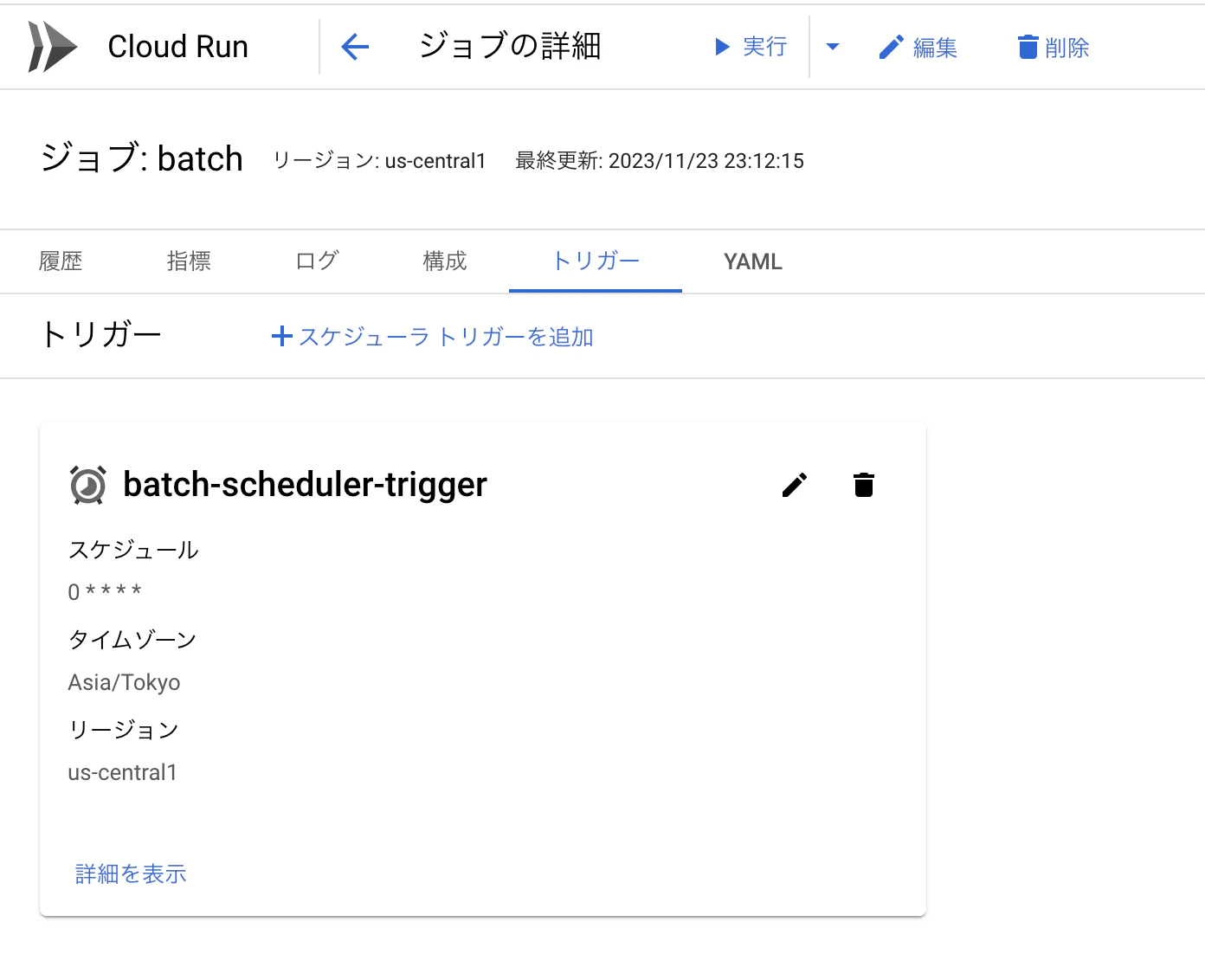Delete batch-scheduler-trigger with the trash icon

pos(863,485)
